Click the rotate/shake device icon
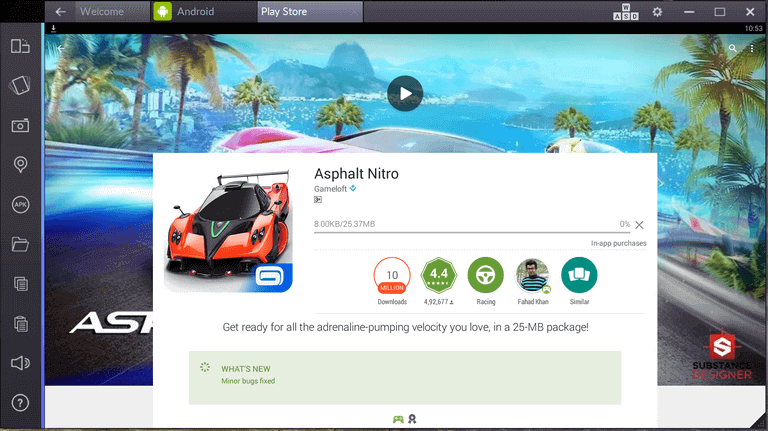Screen dimensions: 768x431 [x=20, y=85]
